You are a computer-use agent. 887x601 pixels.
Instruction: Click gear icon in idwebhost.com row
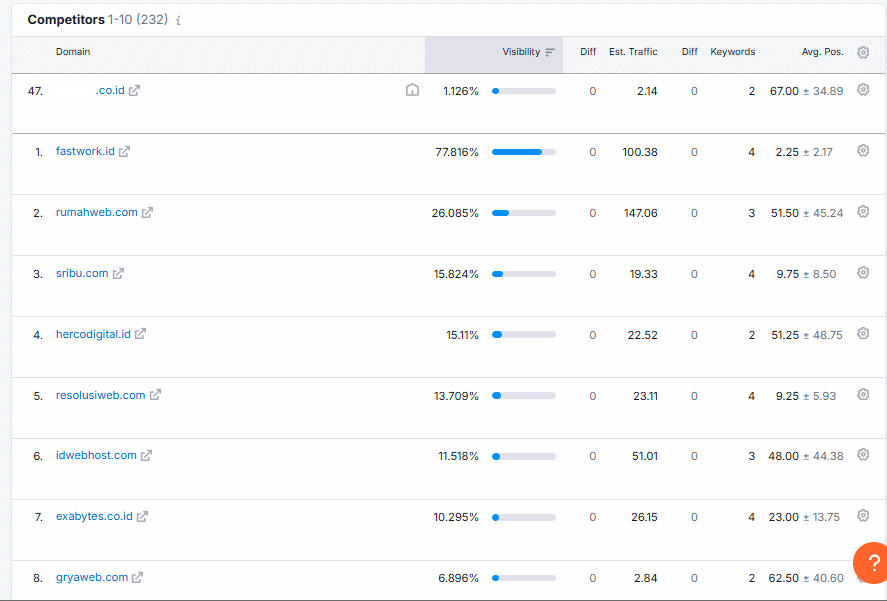click(863, 455)
